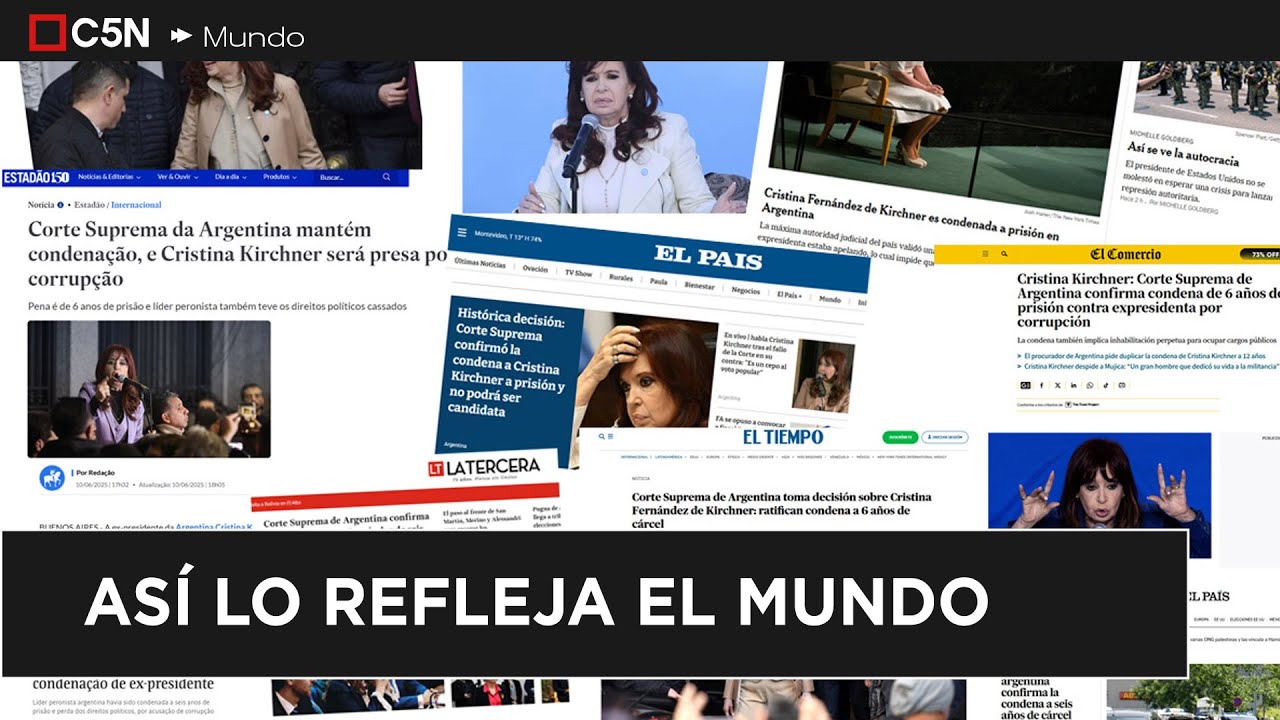
Task: Share El Comercio article by email icon
Action: click(x=1122, y=385)
